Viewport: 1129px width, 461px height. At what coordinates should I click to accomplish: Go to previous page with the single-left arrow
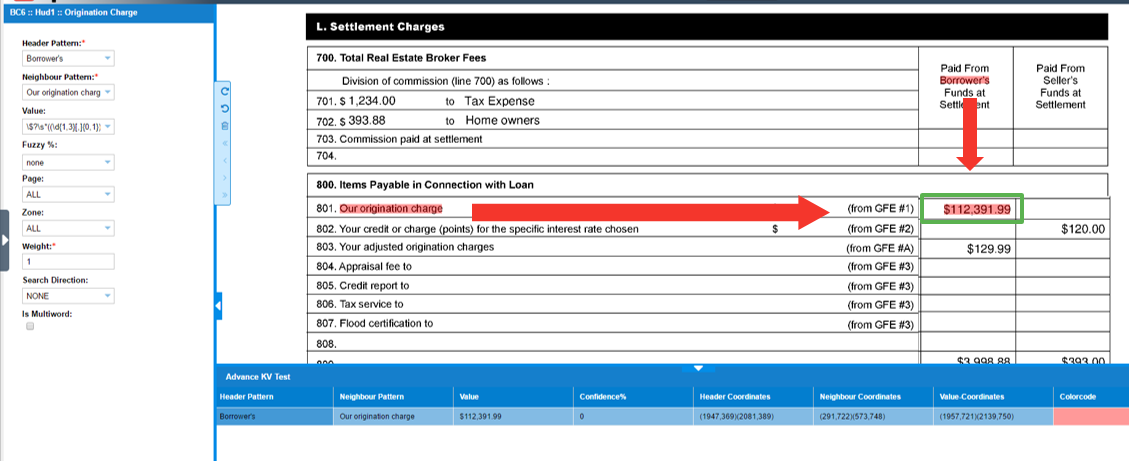tap(225, 160)
